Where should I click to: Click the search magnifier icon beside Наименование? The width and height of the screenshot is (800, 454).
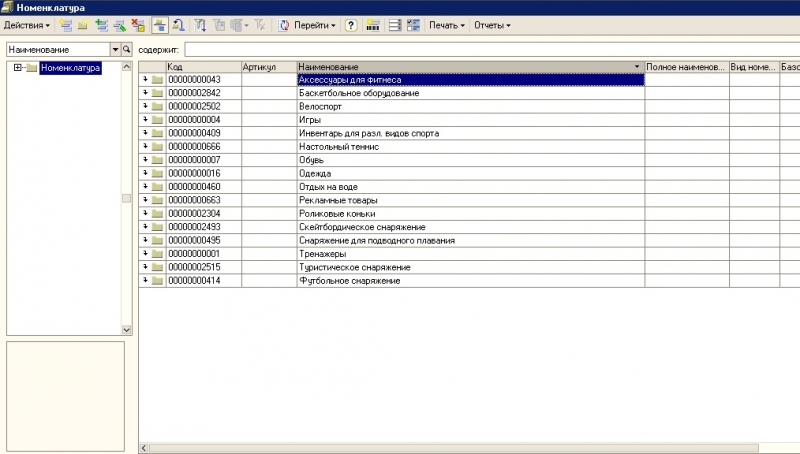point(127,49)
